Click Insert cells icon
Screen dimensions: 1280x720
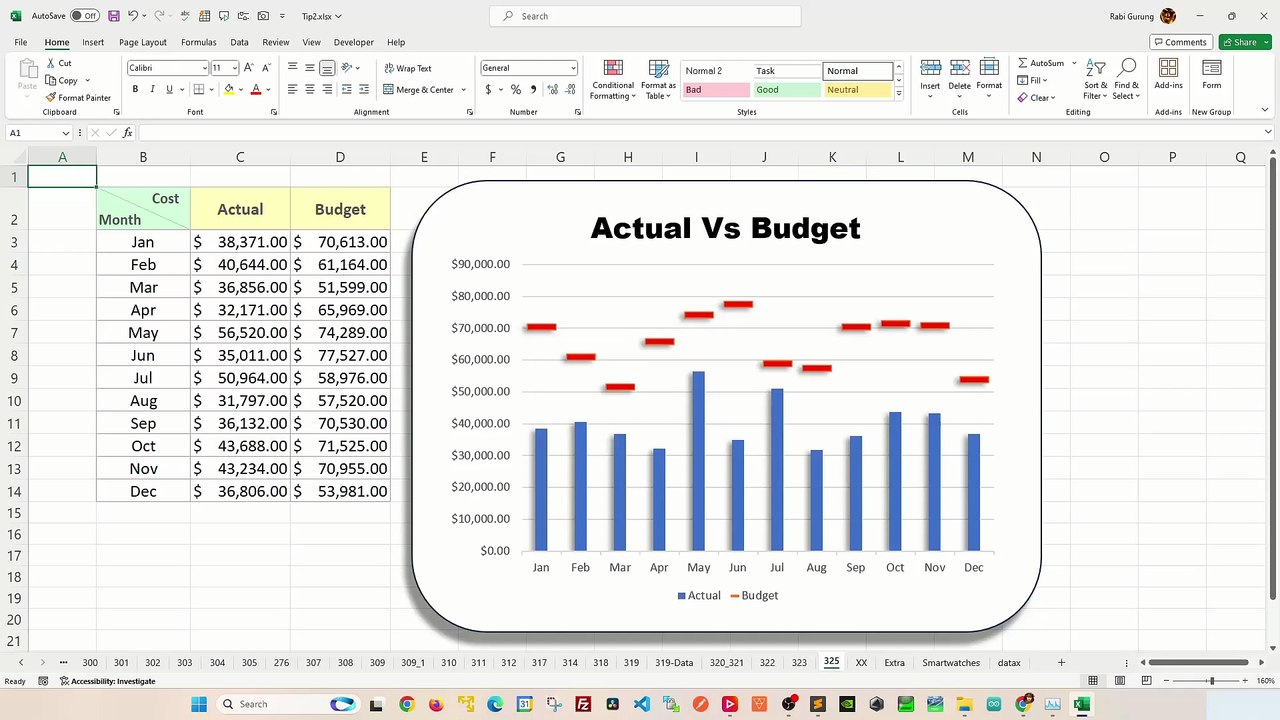click(930, 68)
